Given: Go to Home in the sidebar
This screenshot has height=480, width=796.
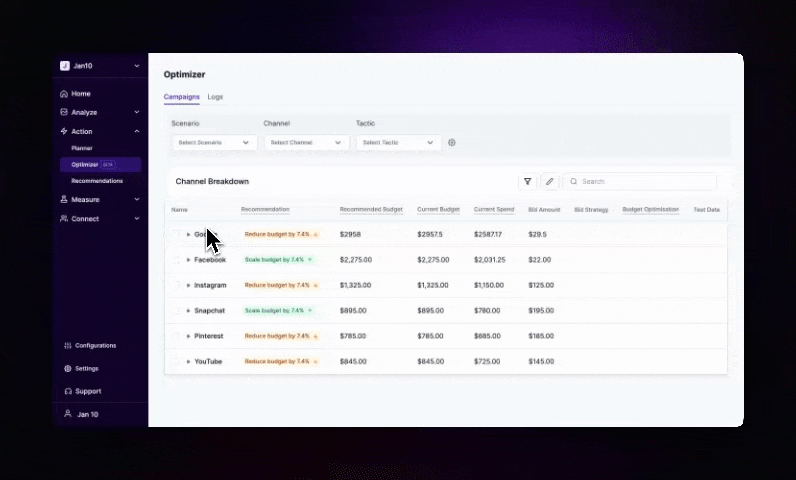Looking at the screenshot, I should 80,94.
